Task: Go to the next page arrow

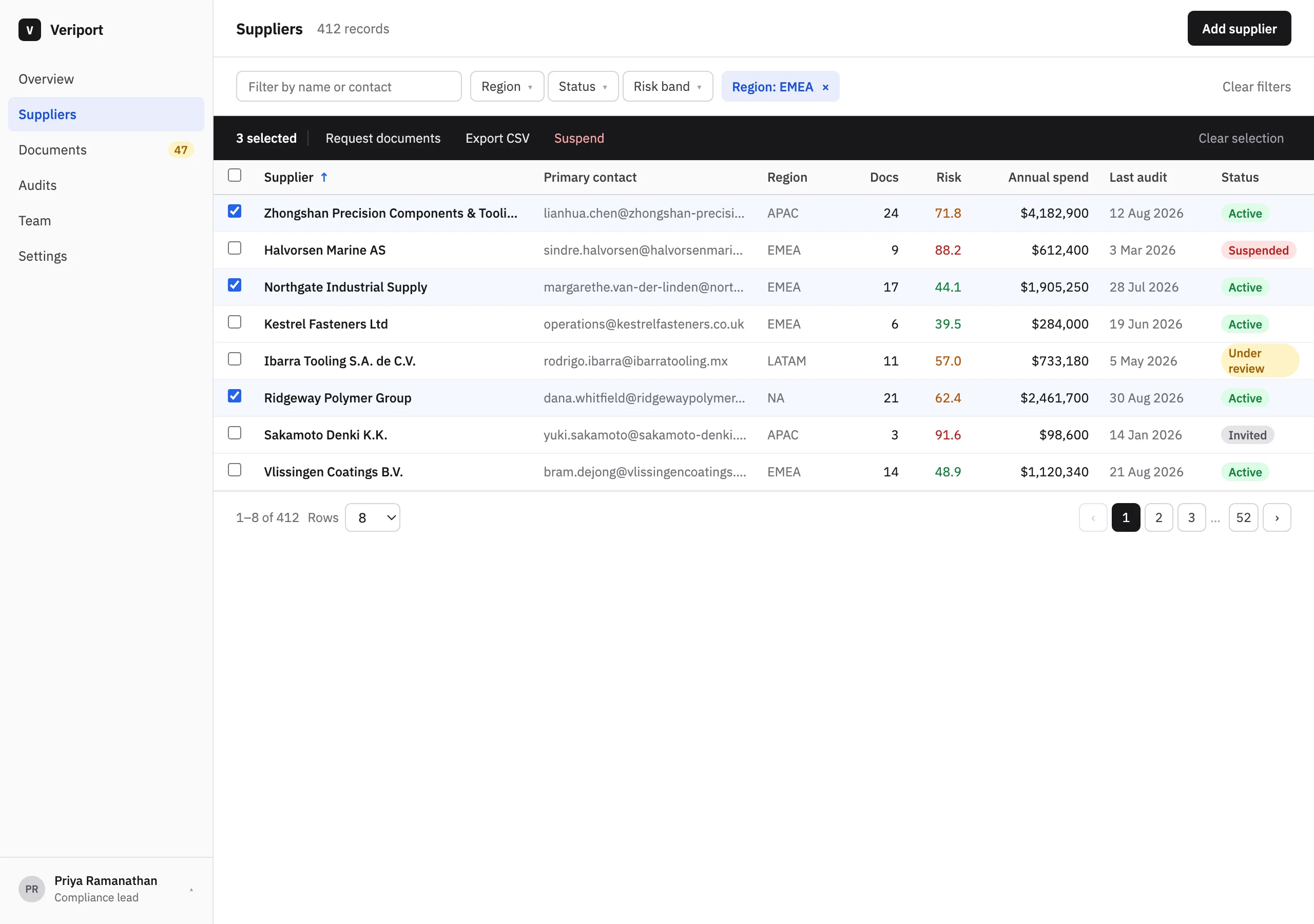Action: point(1277,517)
